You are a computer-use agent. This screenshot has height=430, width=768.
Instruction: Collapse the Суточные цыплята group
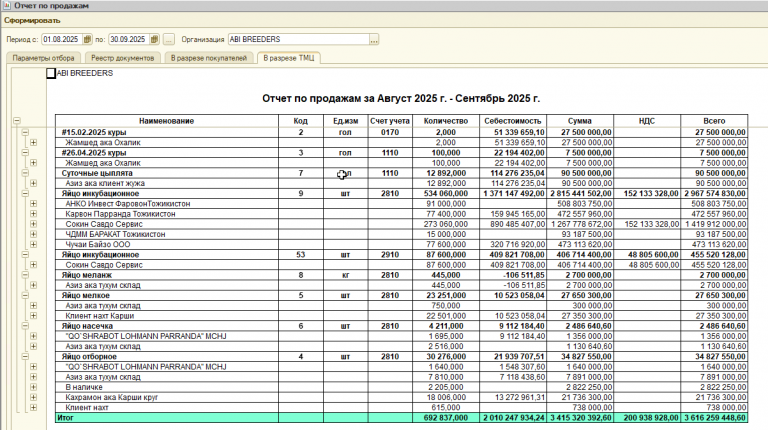click(x=25, y=173)
